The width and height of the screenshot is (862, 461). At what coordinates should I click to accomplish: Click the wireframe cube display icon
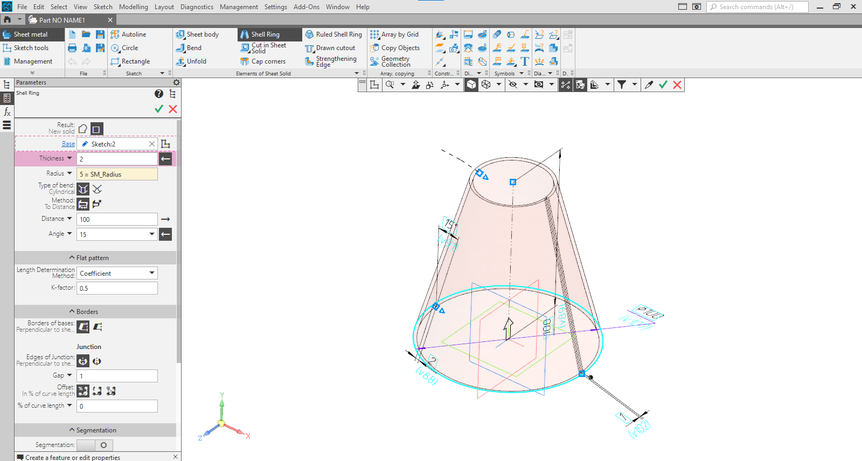pyautogui.click(x=486, y=85)
